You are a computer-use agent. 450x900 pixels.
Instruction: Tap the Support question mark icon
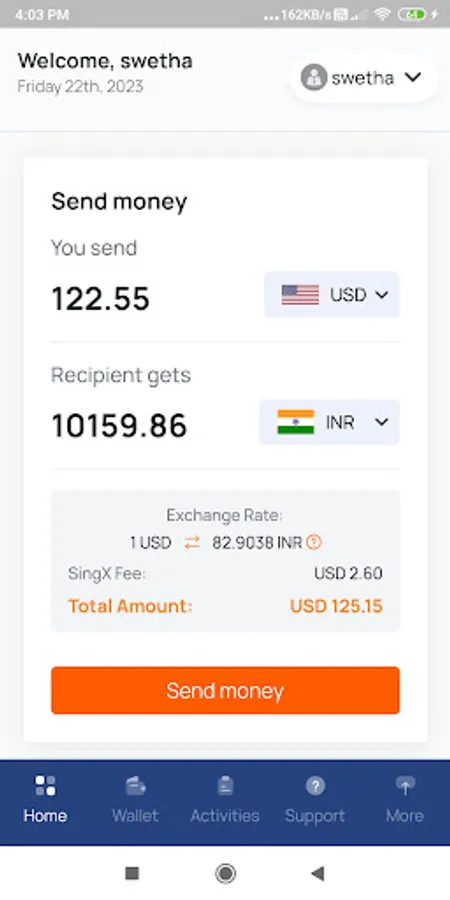[315, 785]
